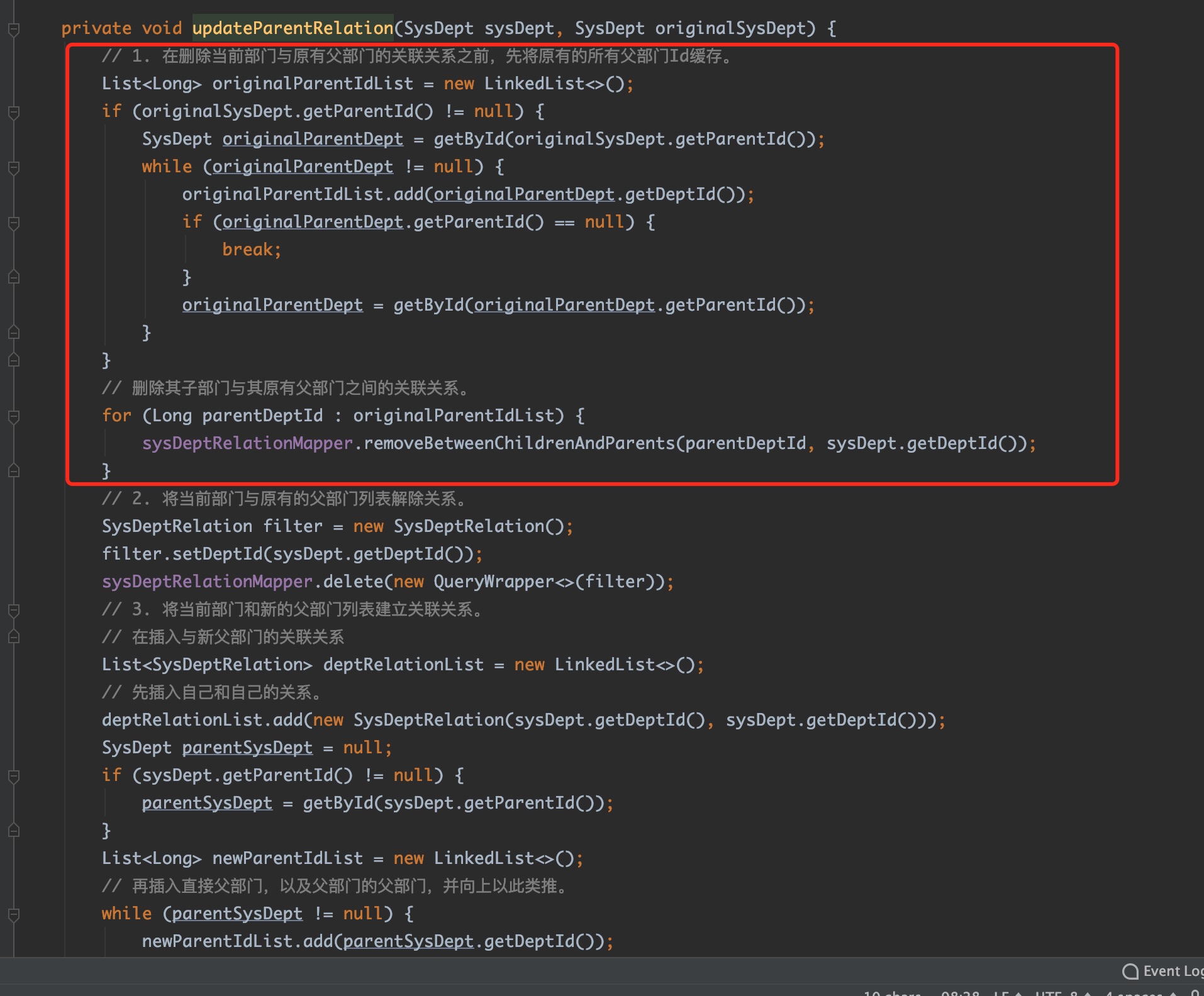The image size is (1204, 996).
Task: Click 'newParentIdList.add' call
Action: 377,941
